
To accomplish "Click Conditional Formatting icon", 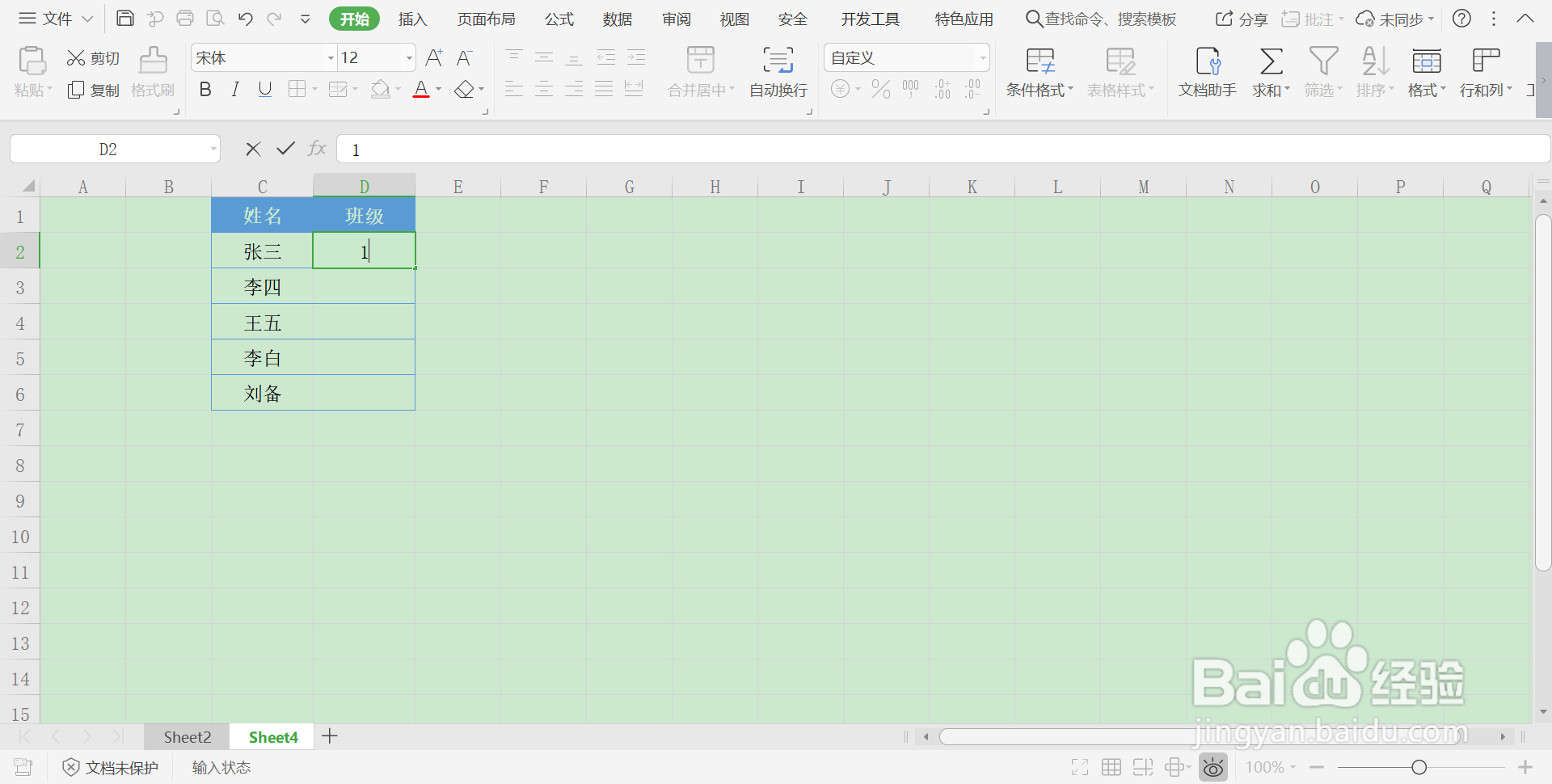I will point(1040,61).
